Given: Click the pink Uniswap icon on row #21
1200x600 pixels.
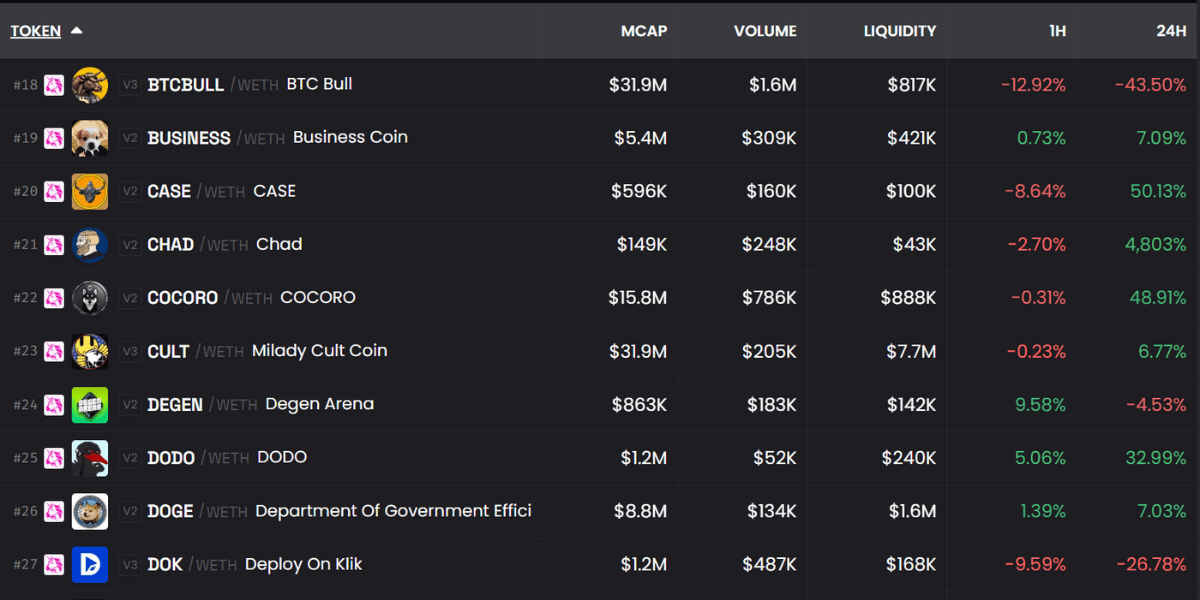Looking at the screenshot, I should click(x=54, y=245).
